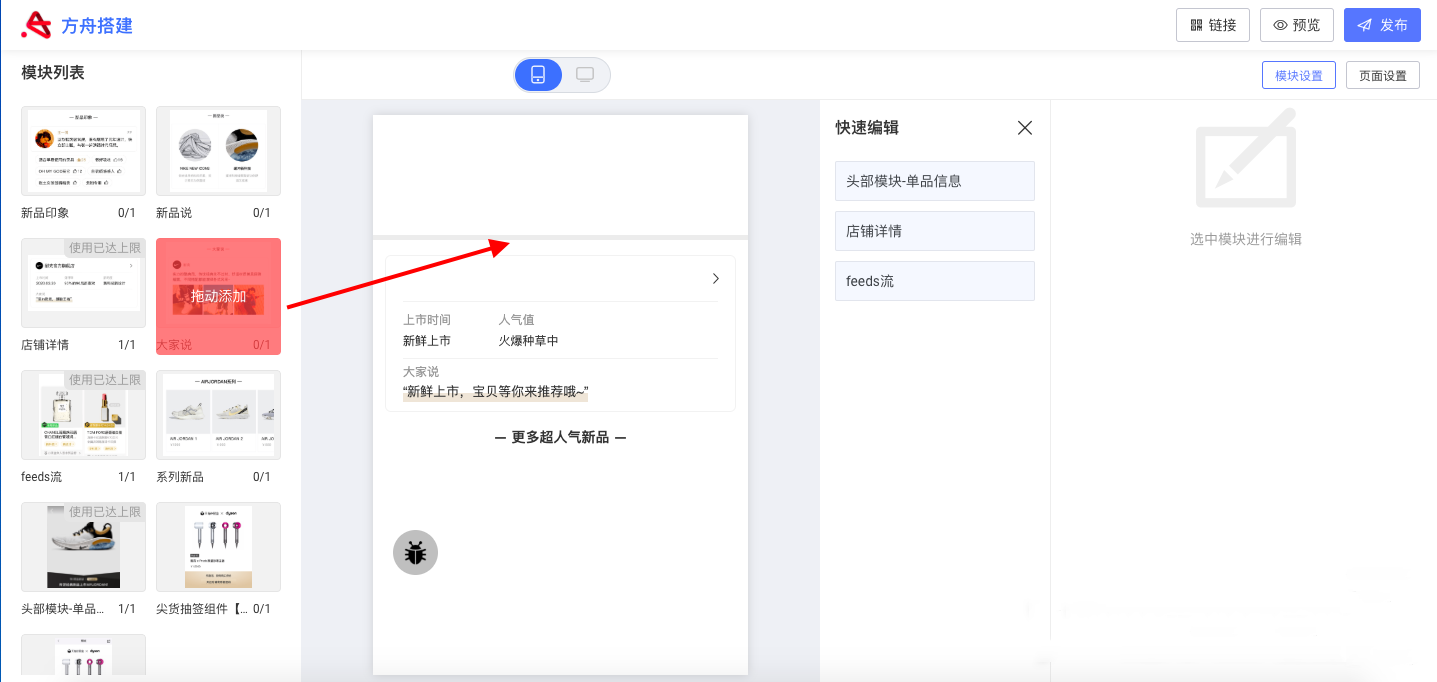Image resolution: width=1437 pixels, height=682 pixels.
Task: Switch to the 页面设置 tab
Action: [x=1382, y=74]
